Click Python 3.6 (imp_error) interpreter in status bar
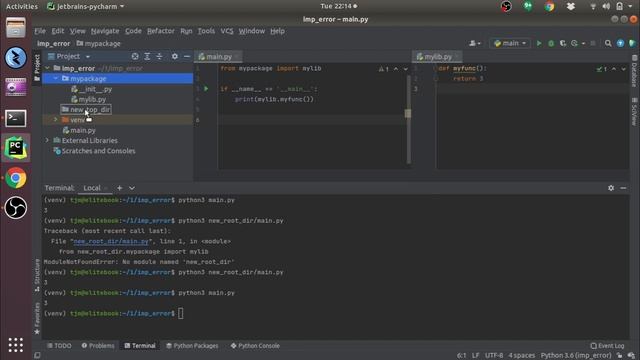Image resolution: width=640 pixels, height=360 pixels. (x=576, y=356)
